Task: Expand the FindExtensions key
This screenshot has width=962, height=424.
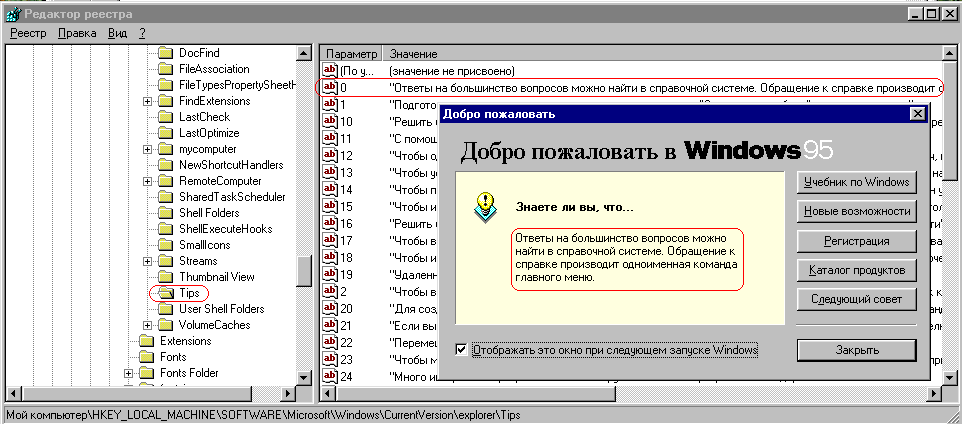Action: pyautogui.click(x=147, y=101)
